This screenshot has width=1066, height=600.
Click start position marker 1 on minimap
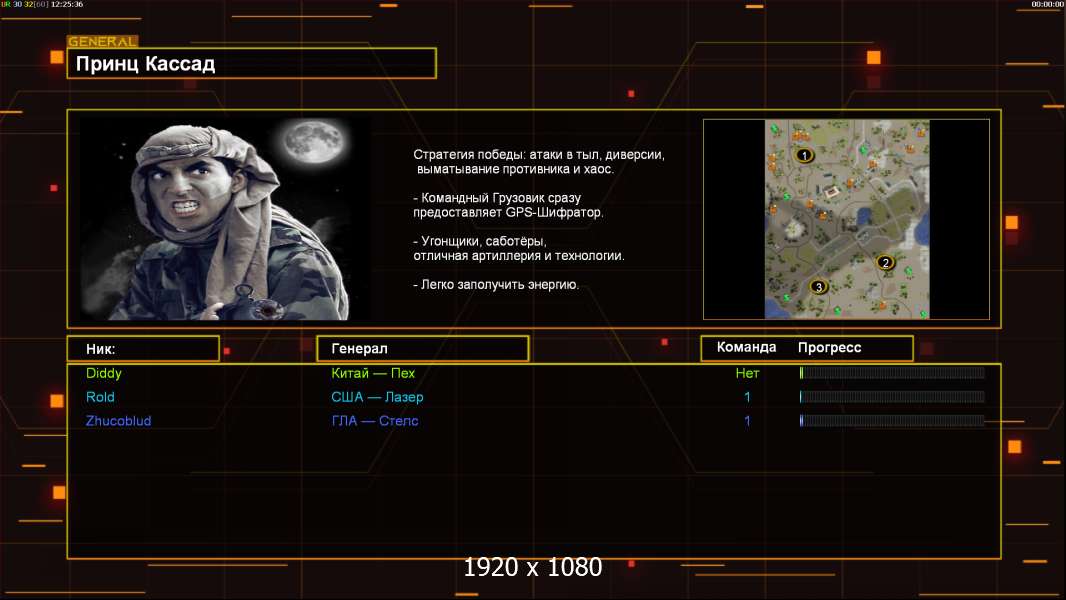point(804,155)
